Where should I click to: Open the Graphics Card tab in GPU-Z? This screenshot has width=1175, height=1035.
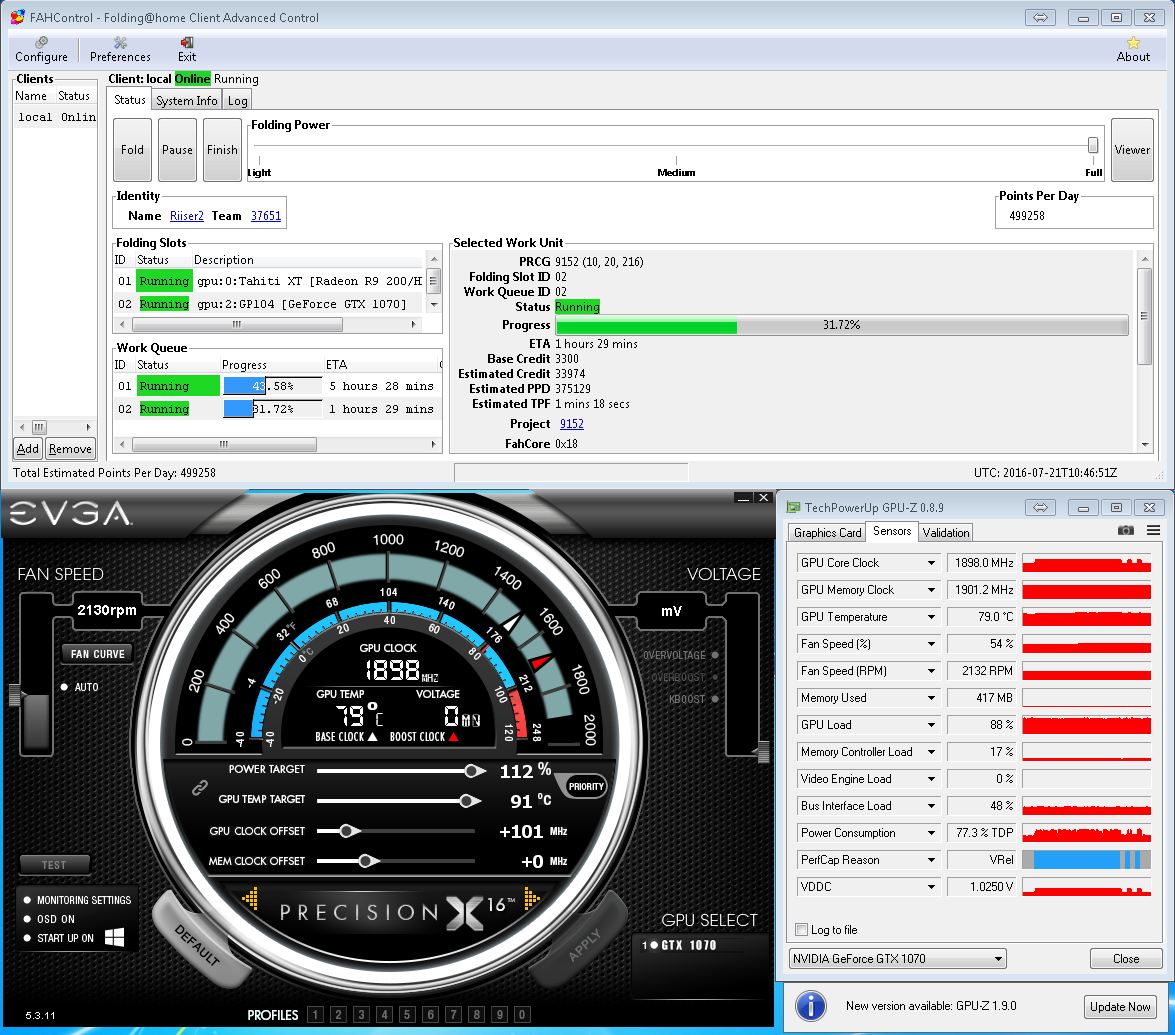(x=827, y=532)
